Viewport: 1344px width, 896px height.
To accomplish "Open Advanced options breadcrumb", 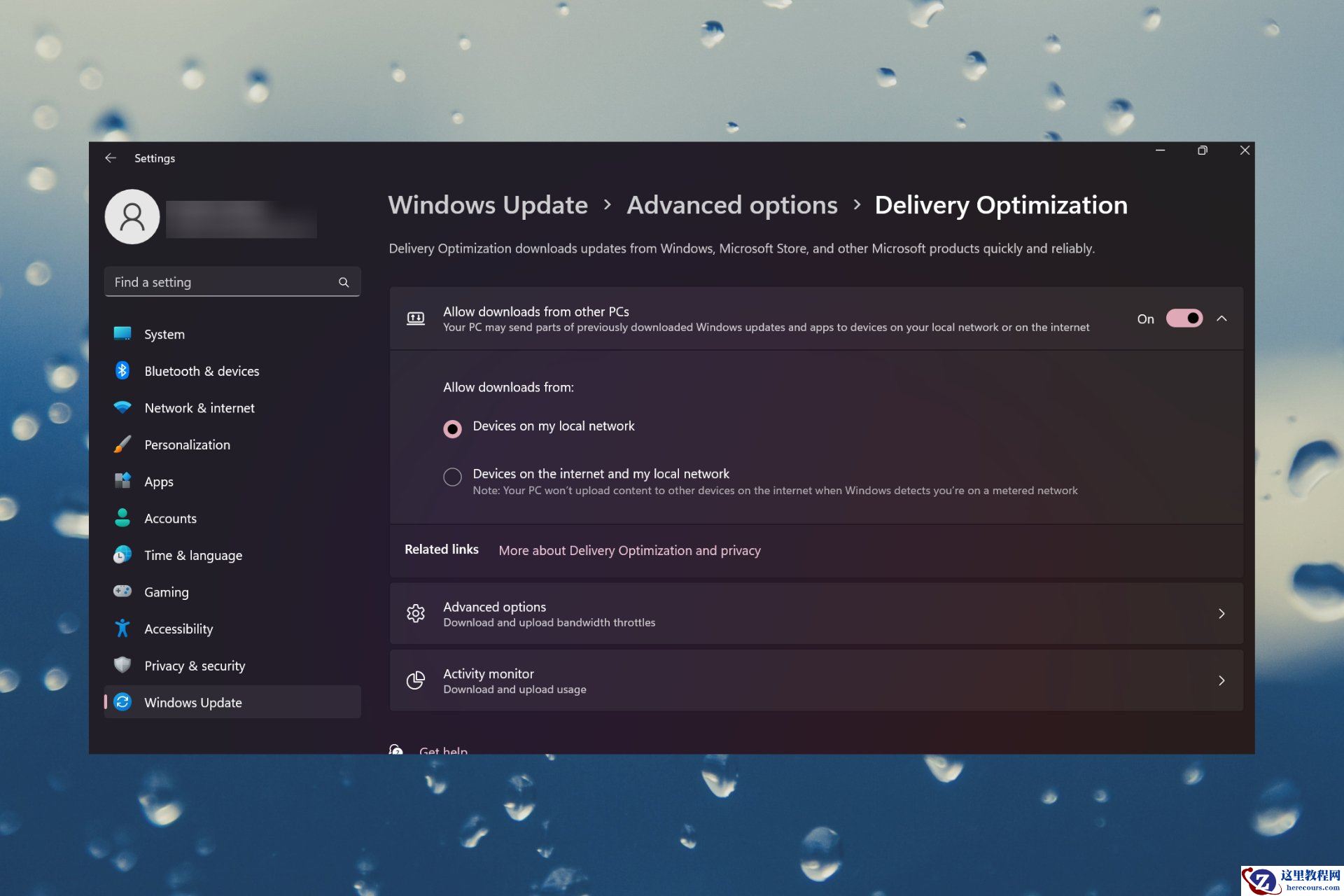I will 731,205.
